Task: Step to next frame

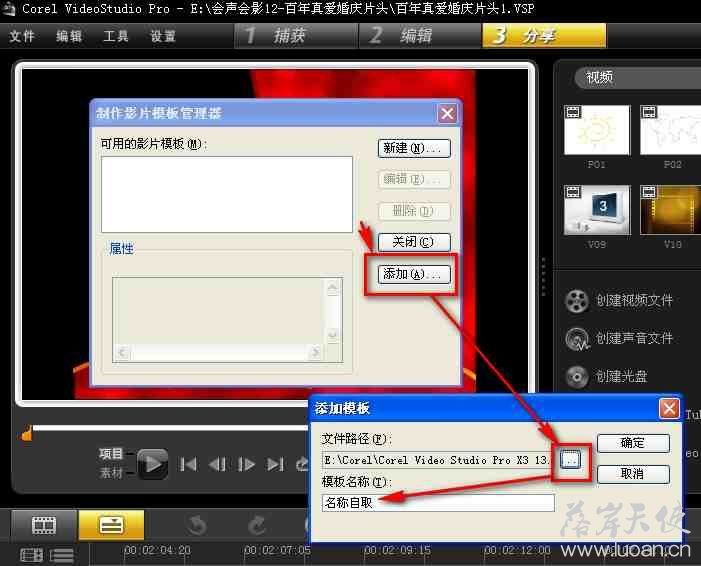Action: [x=246, y=465]
